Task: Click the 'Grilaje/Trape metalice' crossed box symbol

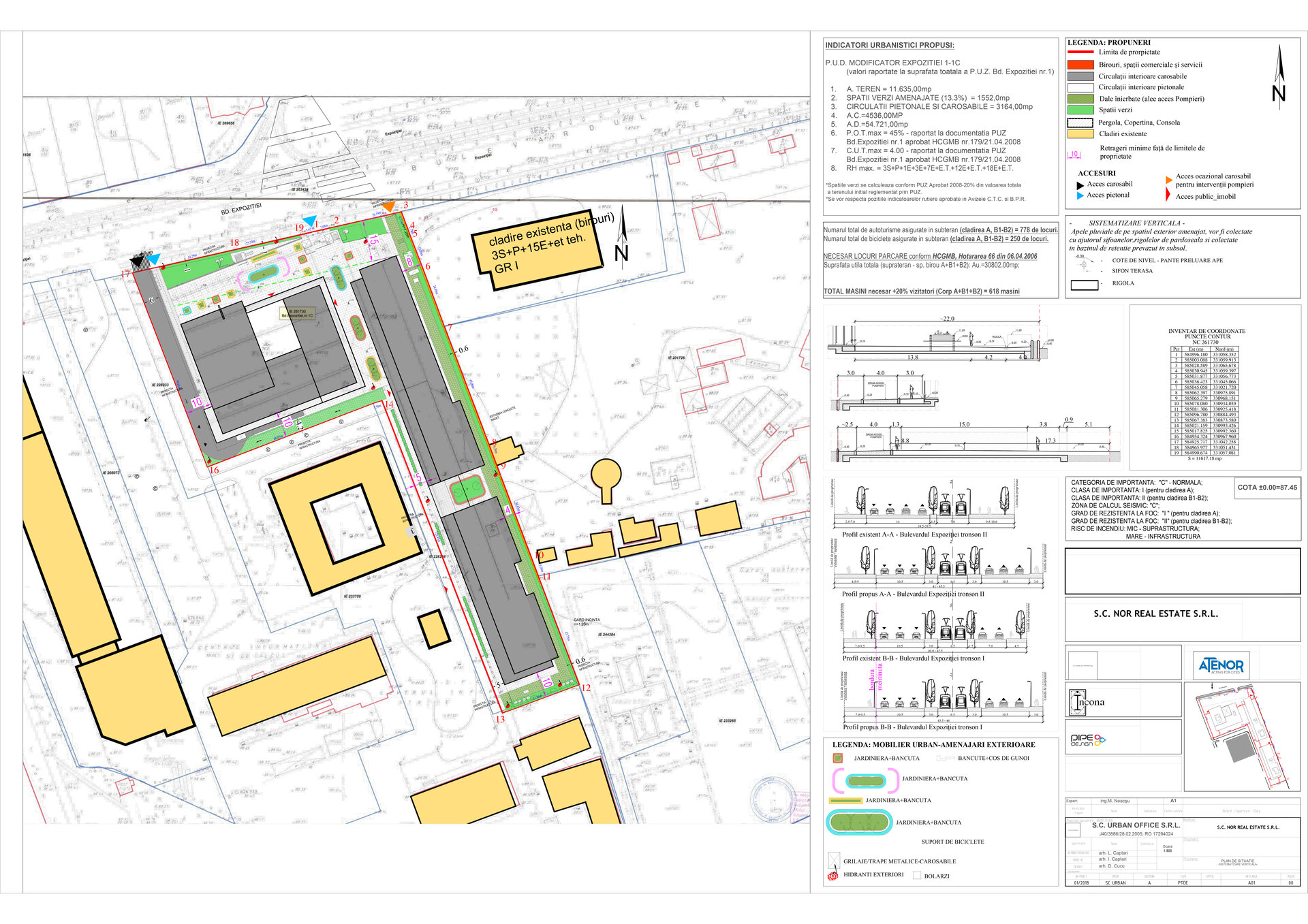Action: (x=833, y=860)
